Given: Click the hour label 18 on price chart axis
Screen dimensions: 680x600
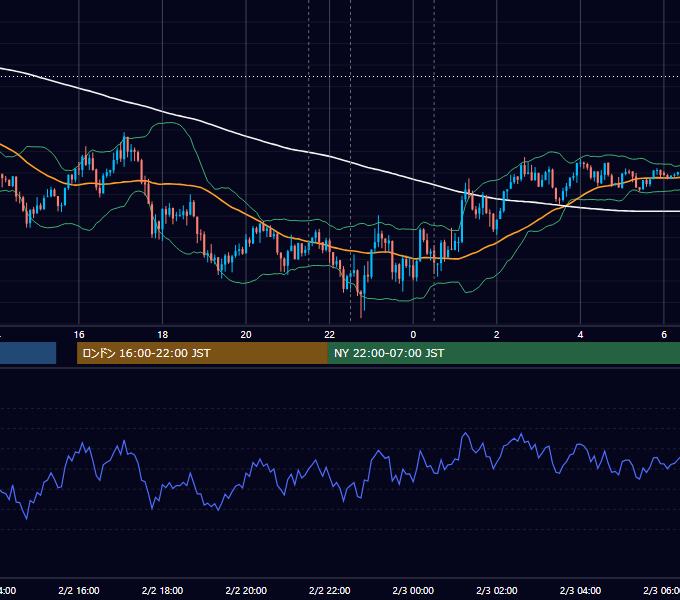Looking at the screenshot, I should [163, 335].
